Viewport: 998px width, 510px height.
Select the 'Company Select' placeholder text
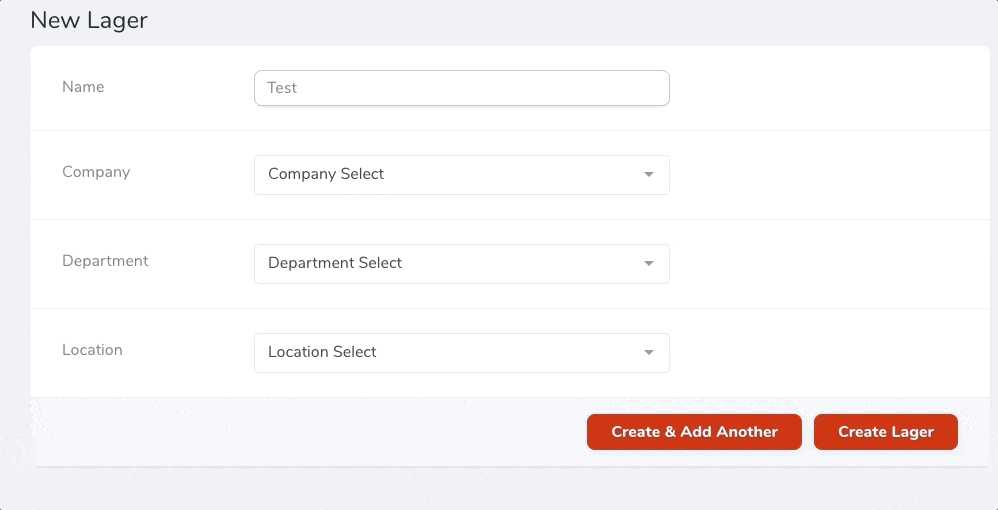[326, 174]
